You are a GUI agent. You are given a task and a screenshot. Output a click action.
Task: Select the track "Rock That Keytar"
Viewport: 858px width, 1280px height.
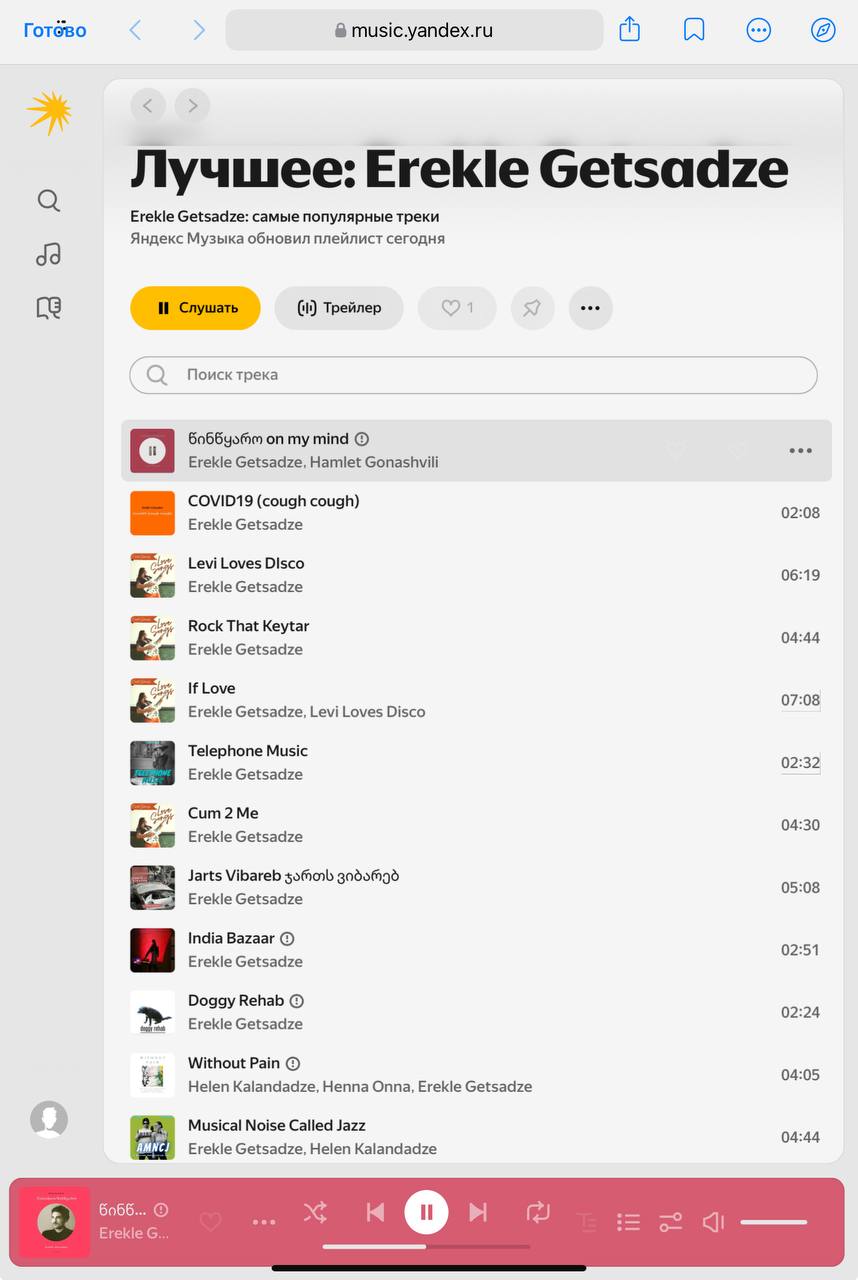click(248, 626)
